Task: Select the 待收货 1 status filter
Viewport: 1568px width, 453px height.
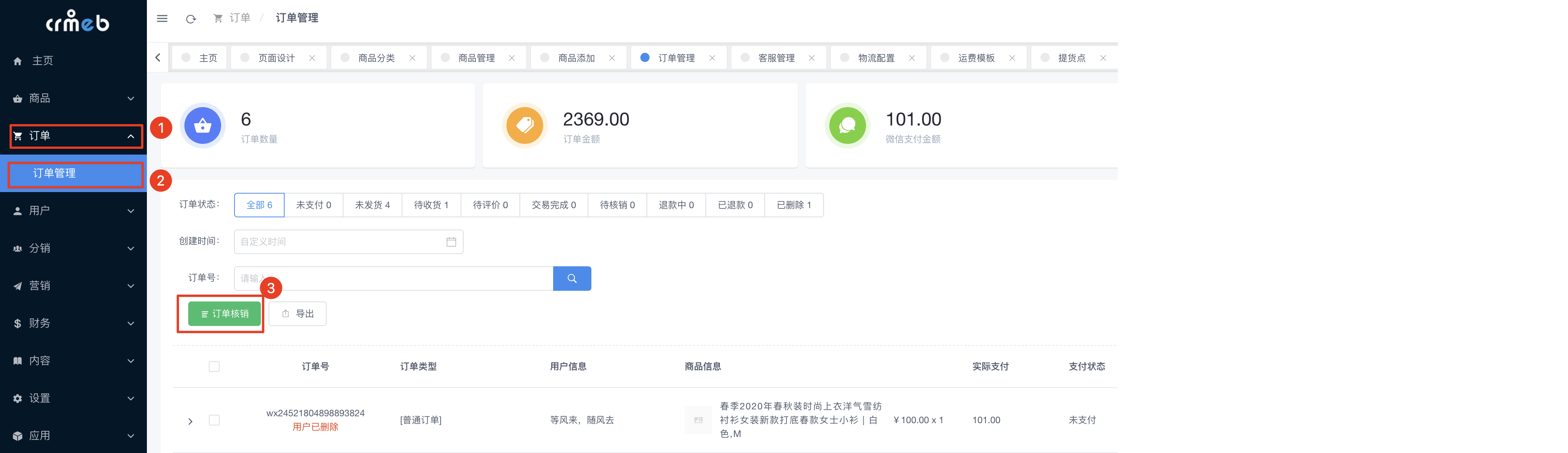Action: click(x=431, y=205)
